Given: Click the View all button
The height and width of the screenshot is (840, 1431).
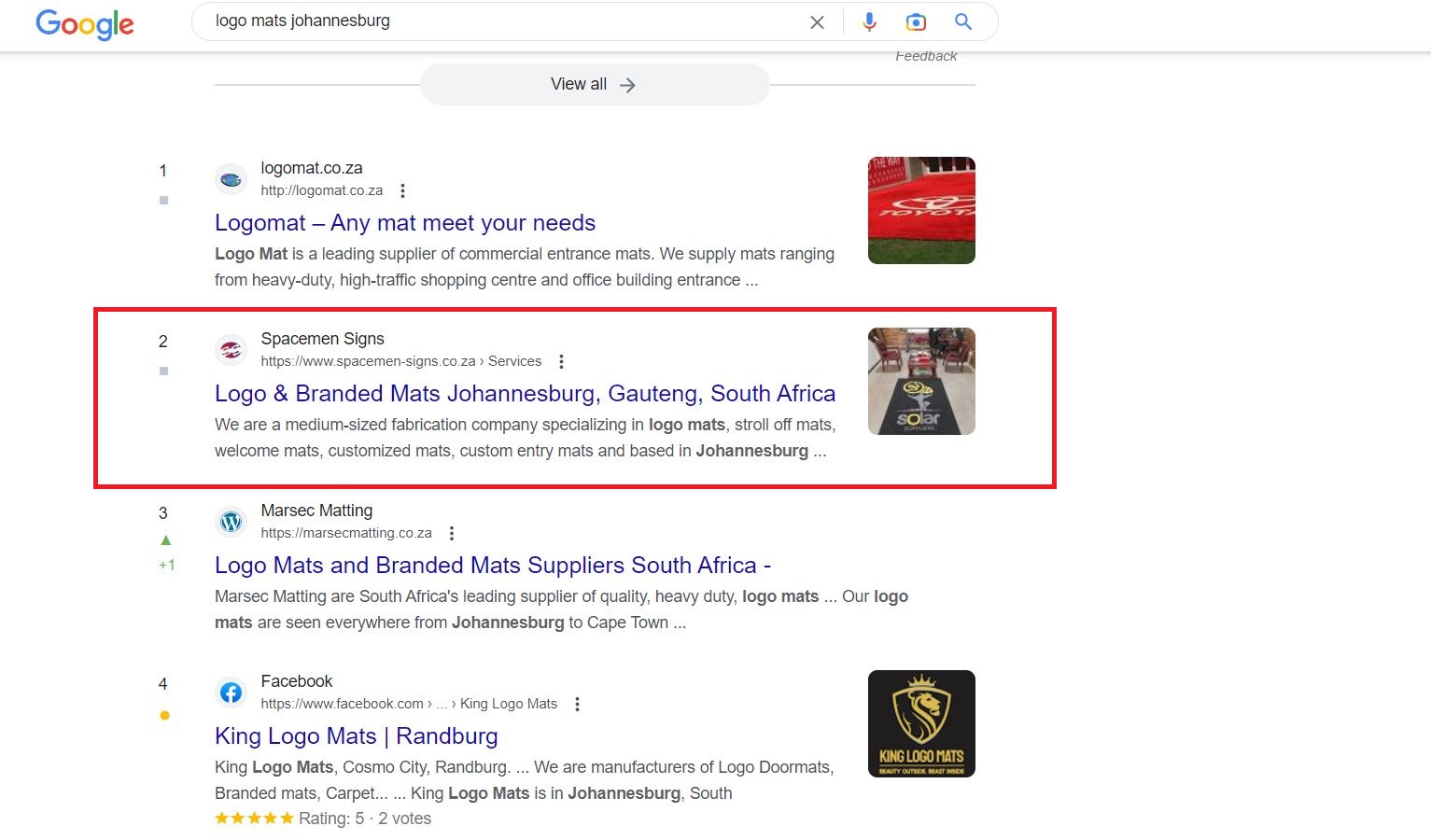Looking at the screenshot, I should point(594,84).
